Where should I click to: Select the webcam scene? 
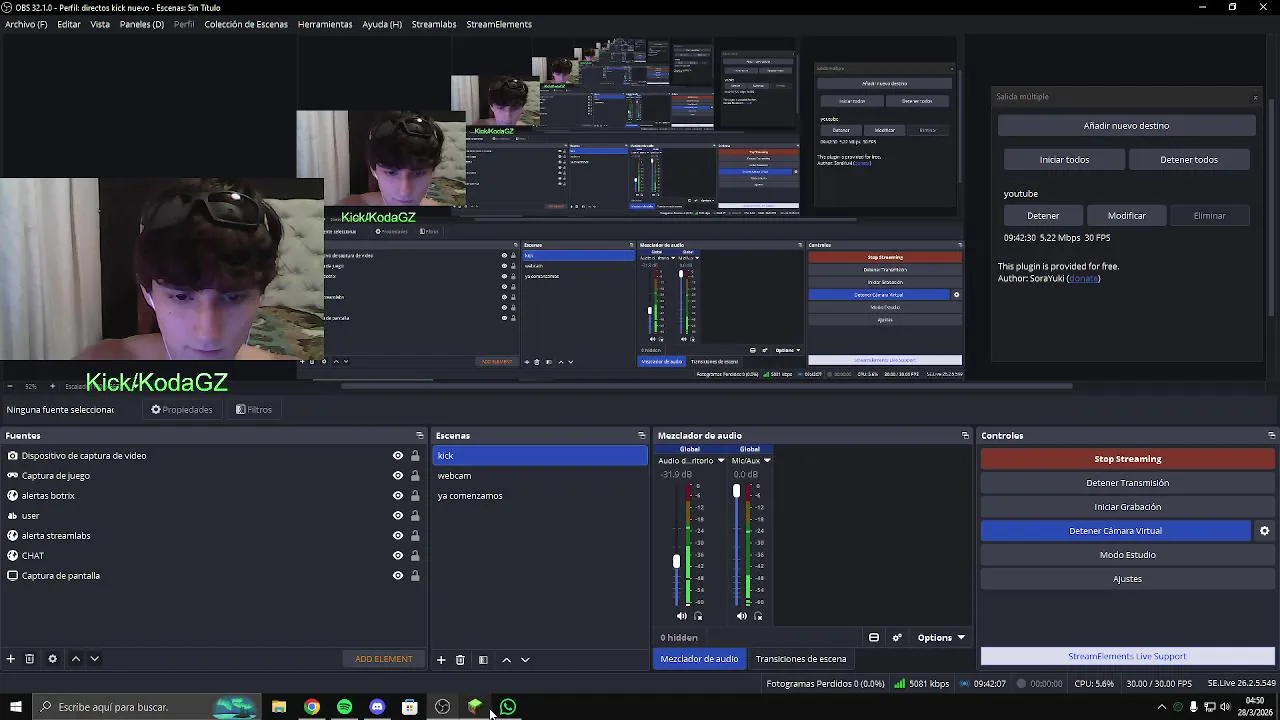click(540, 476)
